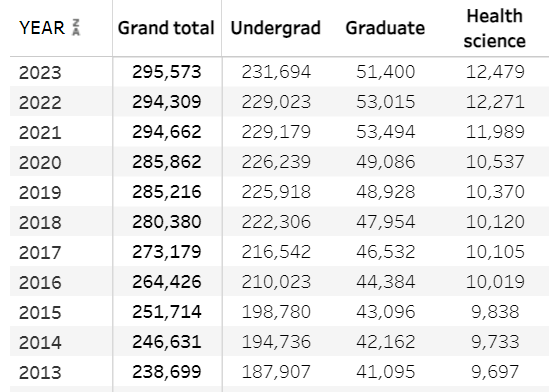The height and width of the screenshot is (392, 549).
Task: Select the YEAR column header
Action: [42, 28]
